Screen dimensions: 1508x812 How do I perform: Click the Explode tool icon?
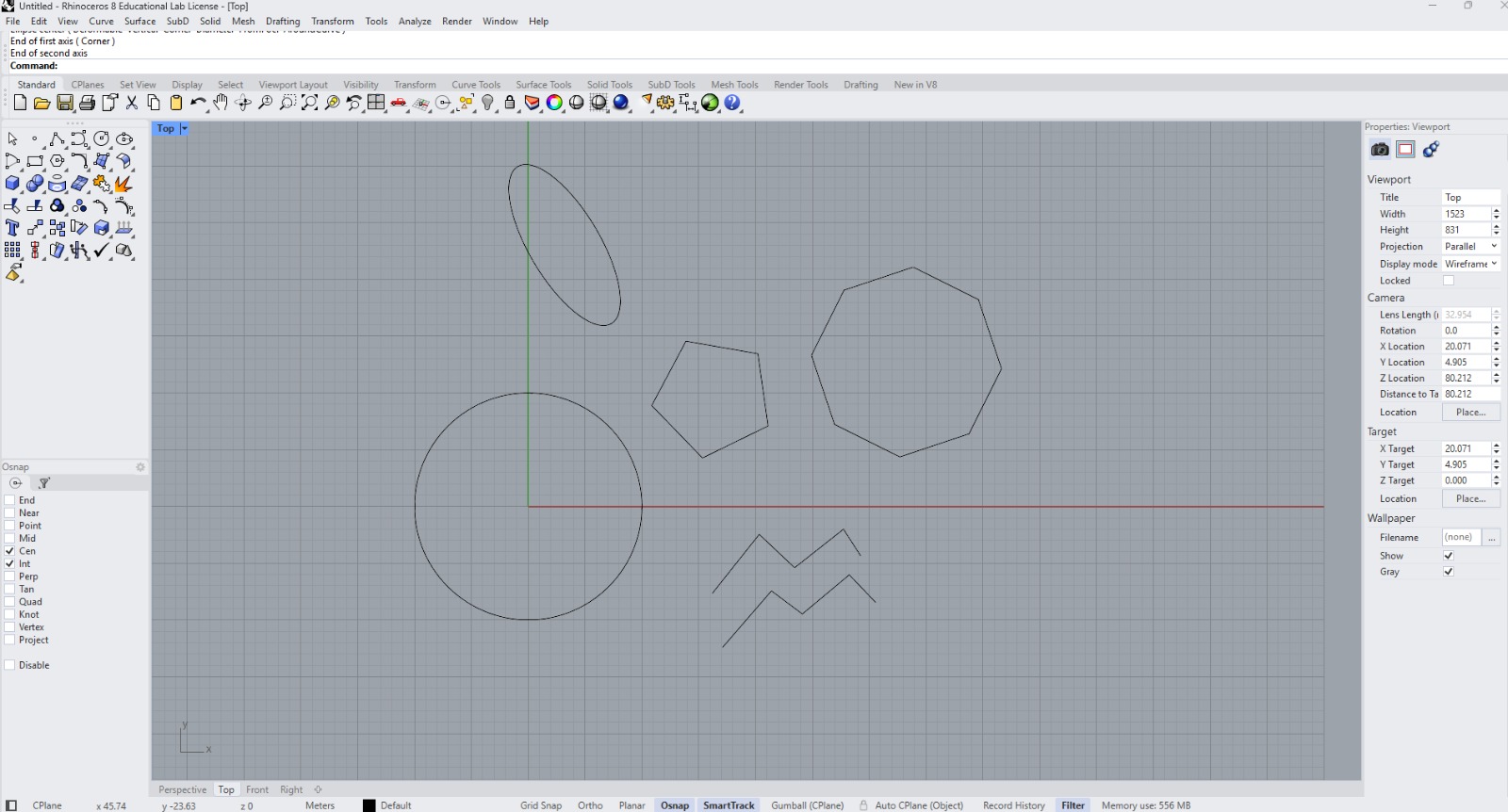pyautogui.click(x=123, y=184)
